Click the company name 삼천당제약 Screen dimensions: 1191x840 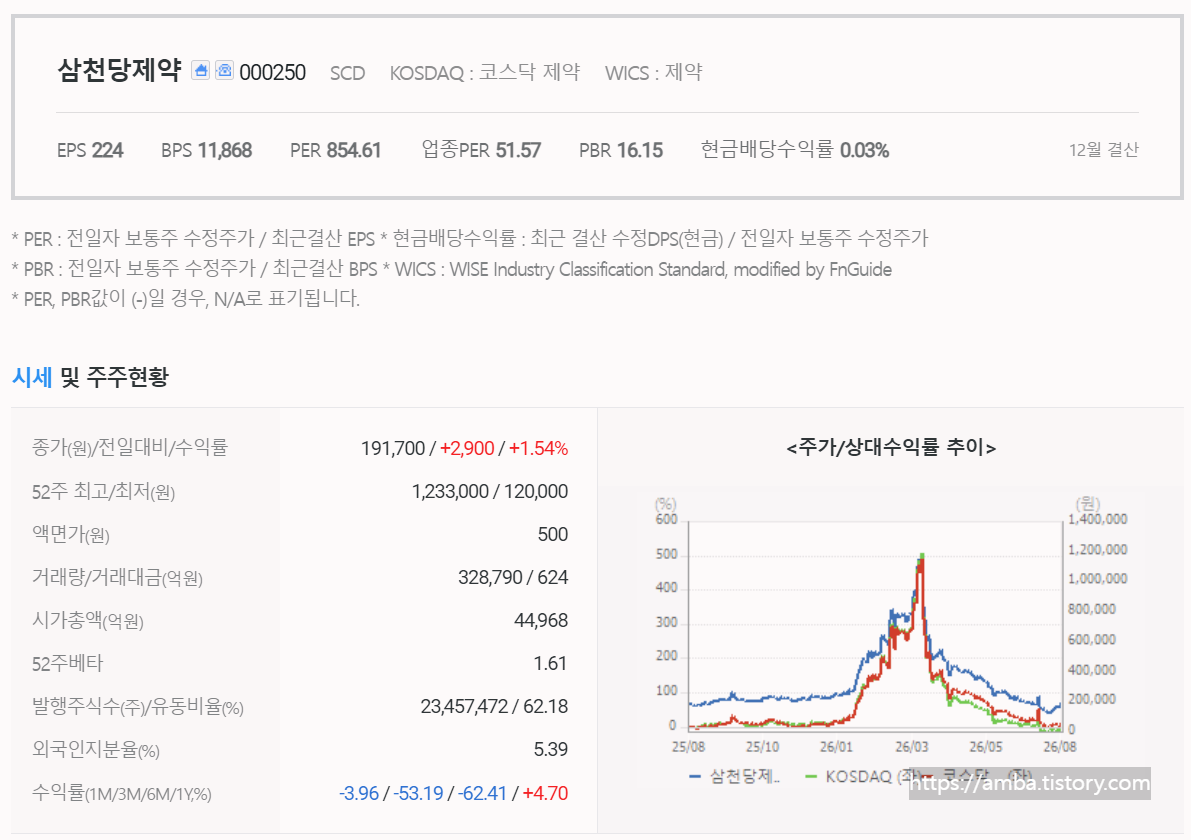click(119, 71)
